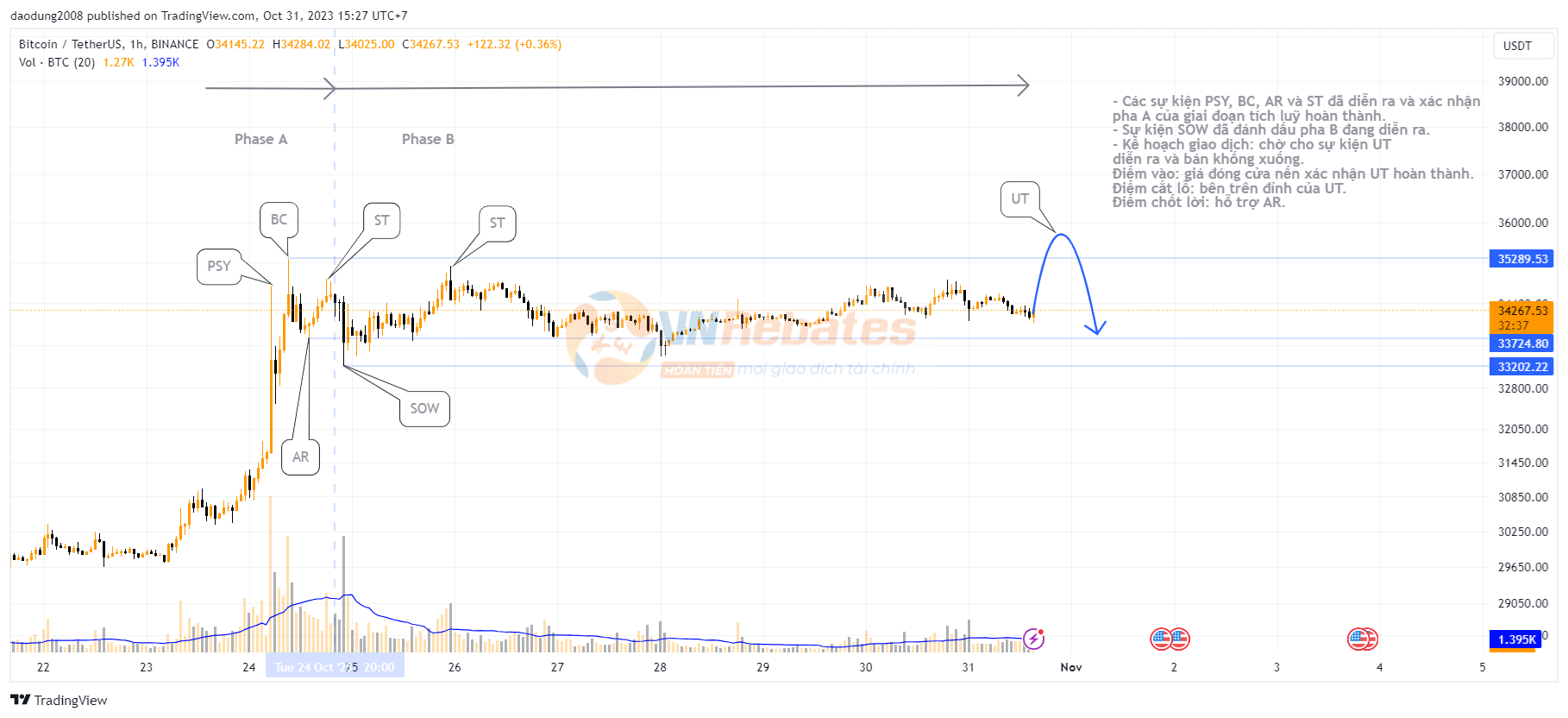Click the Bitcoin / TetherUS symbol title
Viewport: 1568px width, 718px height.
tap(109, 44)
